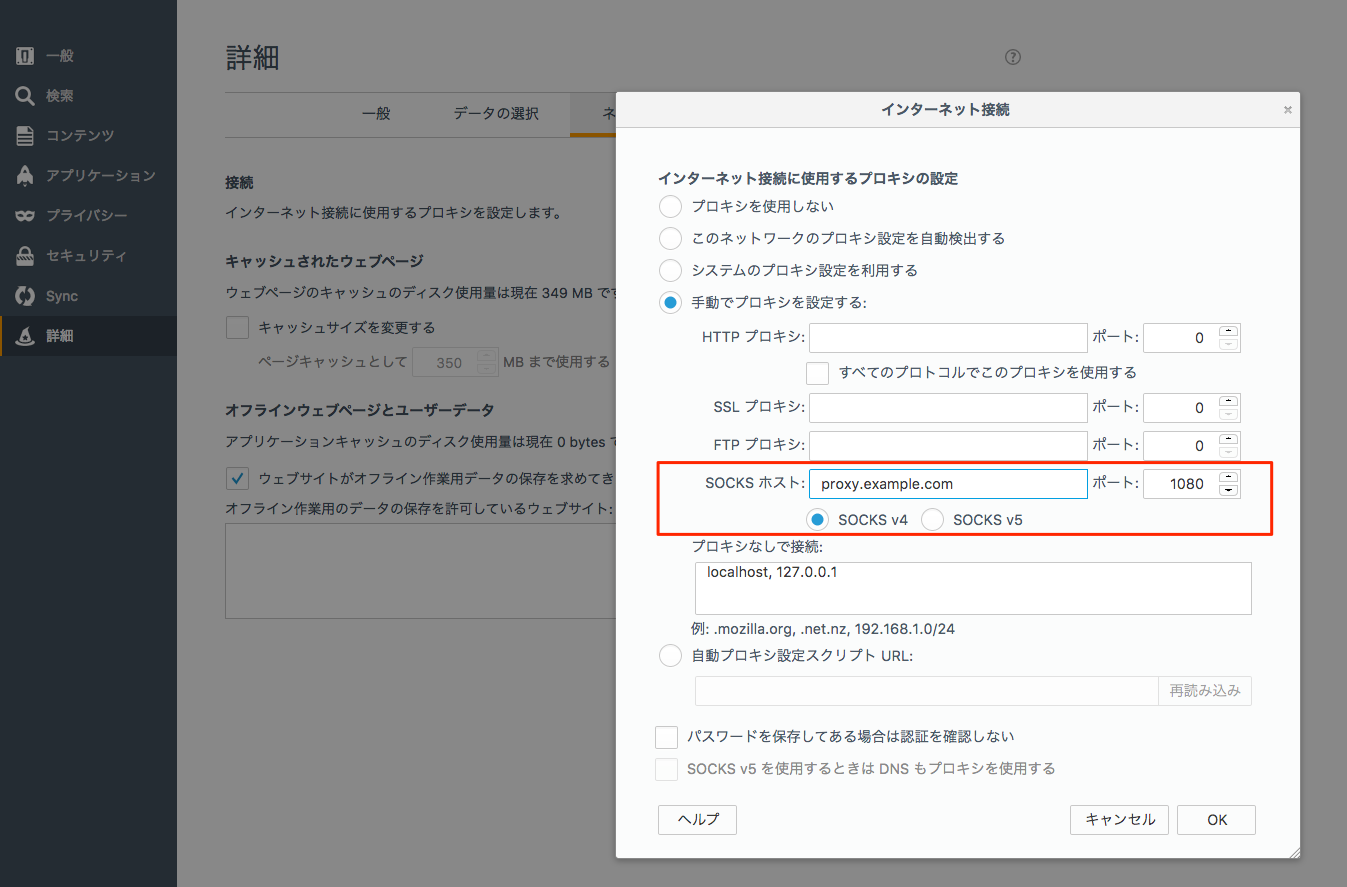Select このネットワークのプロキシ設定を自動検出する option
Image resolution: width=1347 pixels, height=887 pixels.
670,239
